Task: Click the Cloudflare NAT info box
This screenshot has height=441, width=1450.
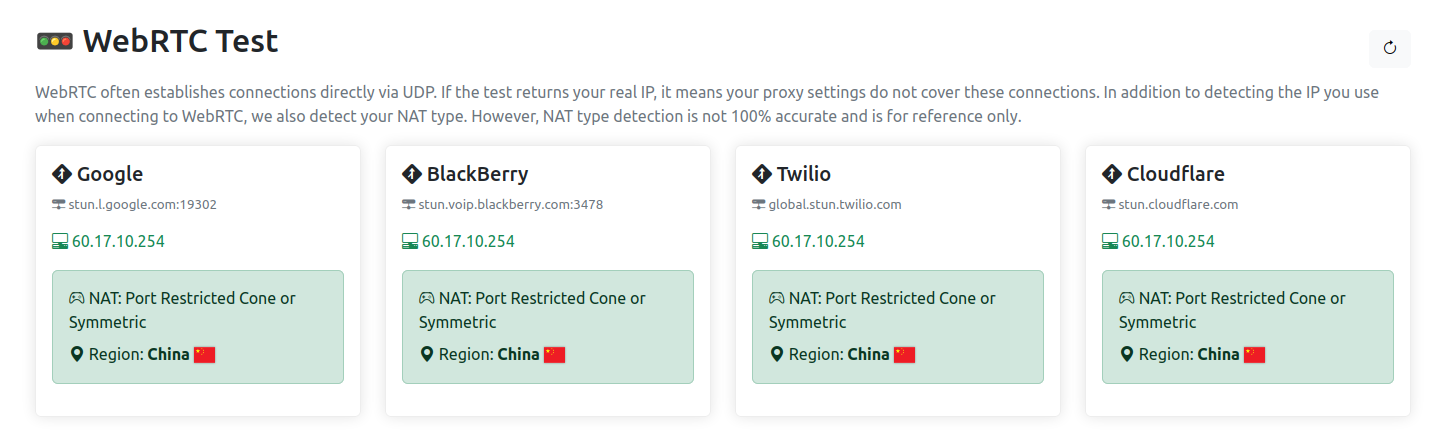Action: coord(1248,327)
